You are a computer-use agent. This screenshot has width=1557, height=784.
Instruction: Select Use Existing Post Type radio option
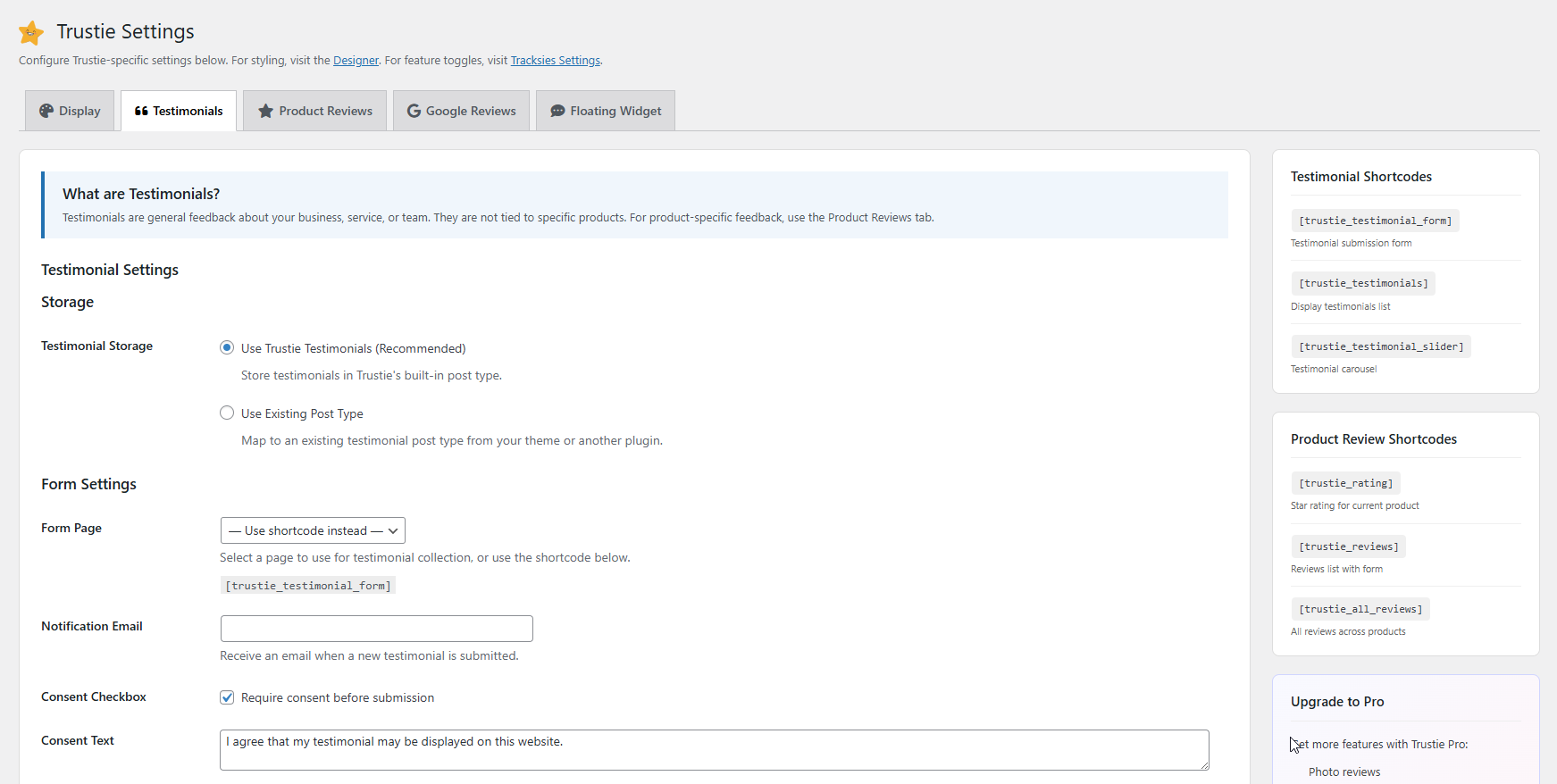point(227,413)
